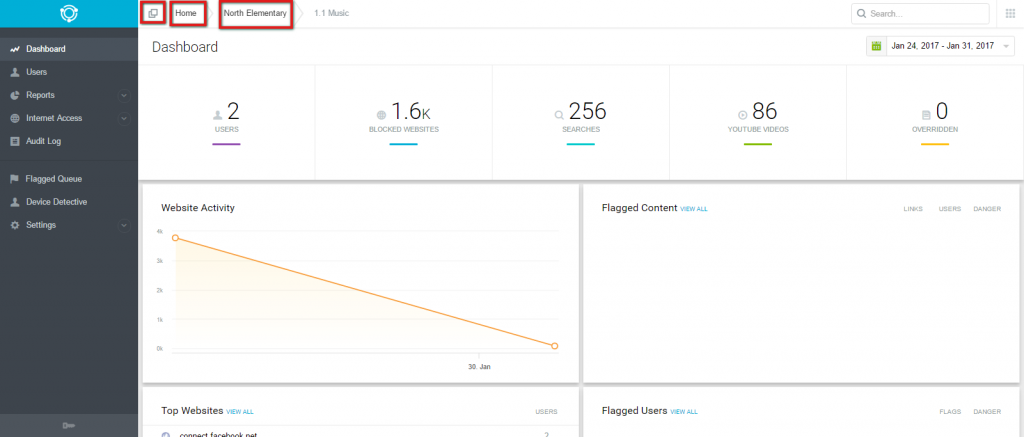Click the Users stat card label
Viewport: 1024px width, 437px height.
tap(227, 129)
